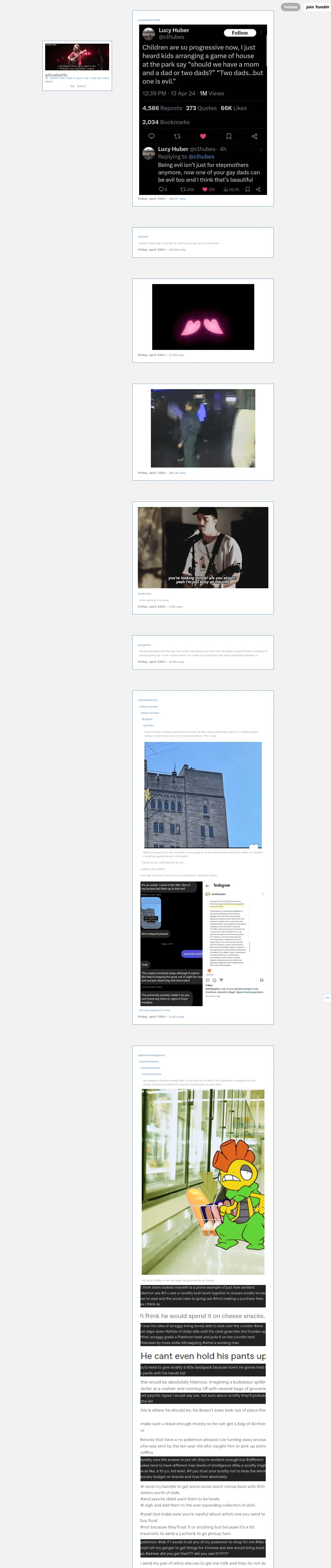The height and width of the screenshot is (1568, 331).
Task: Click the dancing figure GIF image
Action: point(203,429)
